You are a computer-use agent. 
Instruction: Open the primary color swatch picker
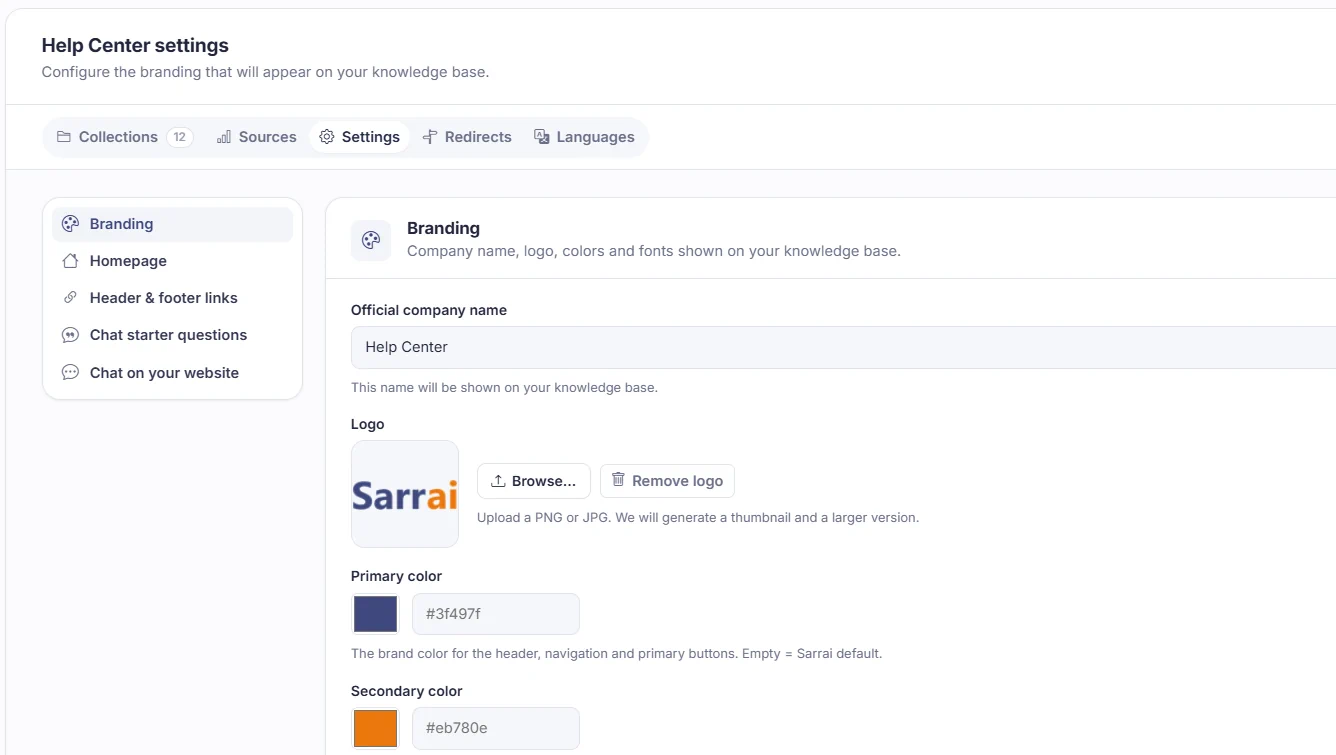tap(375, 614)
